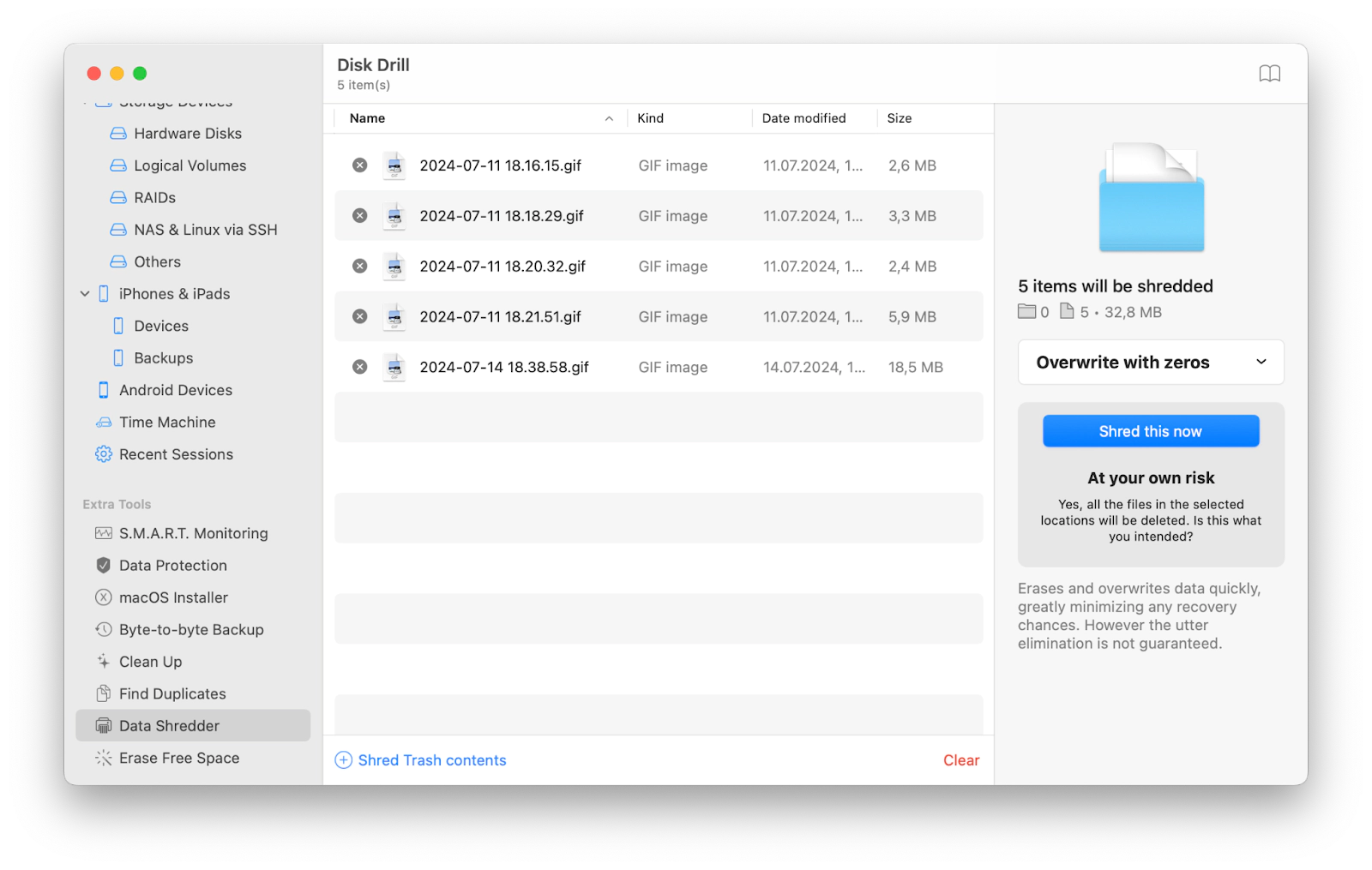Click the Devices phone icon
The height and width of the screenshot is (870, 1372).
[118, 326]
